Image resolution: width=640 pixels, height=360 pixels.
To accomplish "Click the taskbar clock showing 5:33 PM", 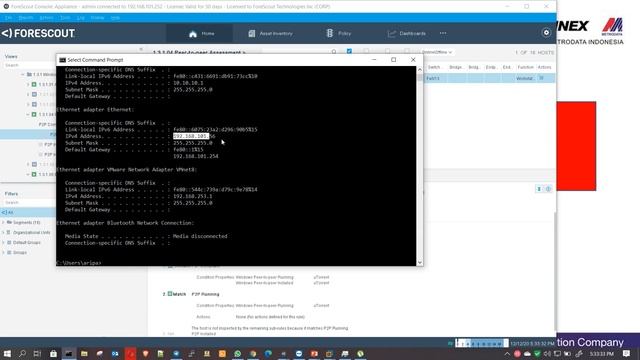I will click(602, 353).
